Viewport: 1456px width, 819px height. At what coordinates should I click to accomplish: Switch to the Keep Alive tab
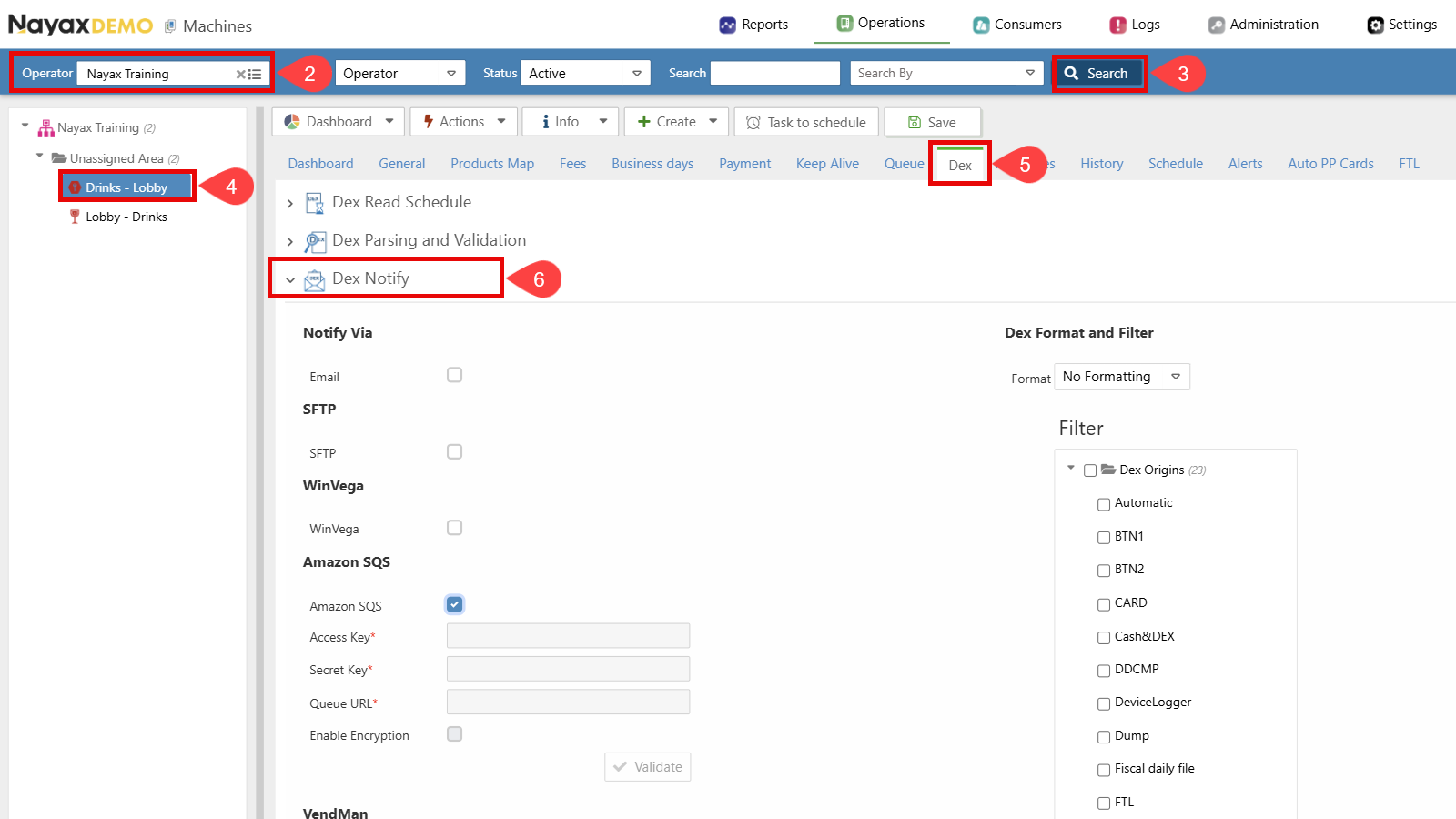(827, 164)
